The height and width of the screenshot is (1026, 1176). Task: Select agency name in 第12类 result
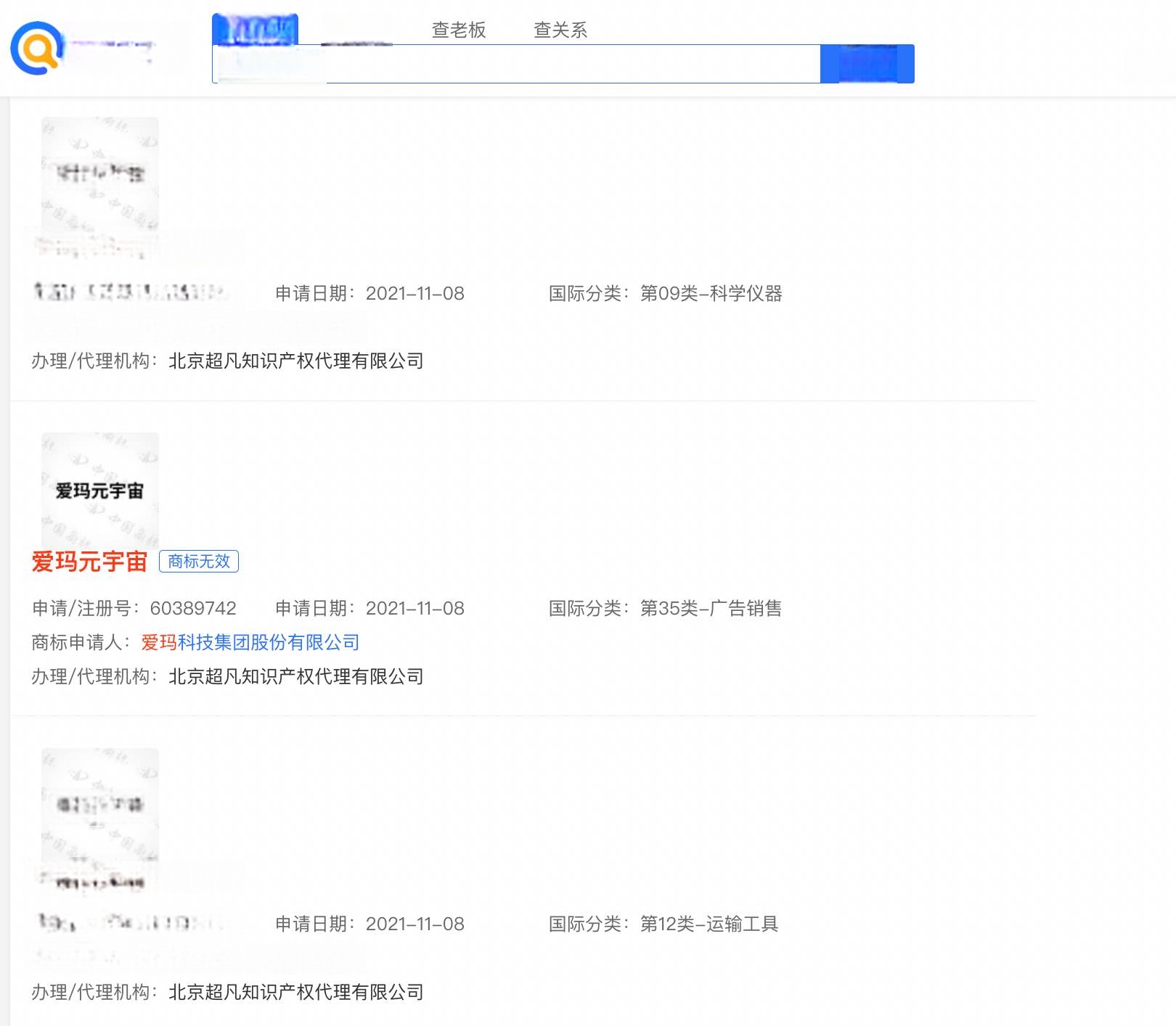coord(296,992)
